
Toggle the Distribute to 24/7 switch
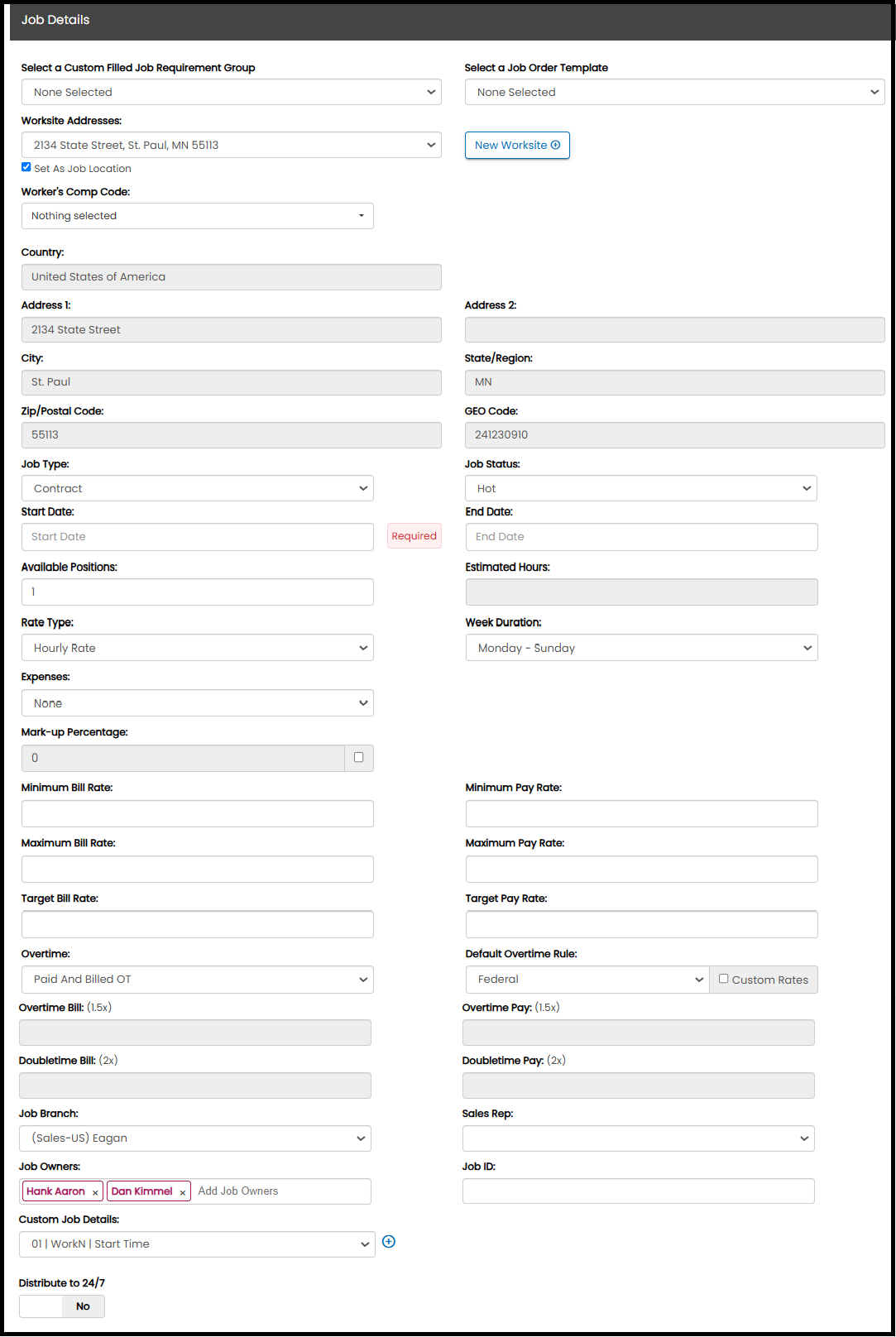62,1306
